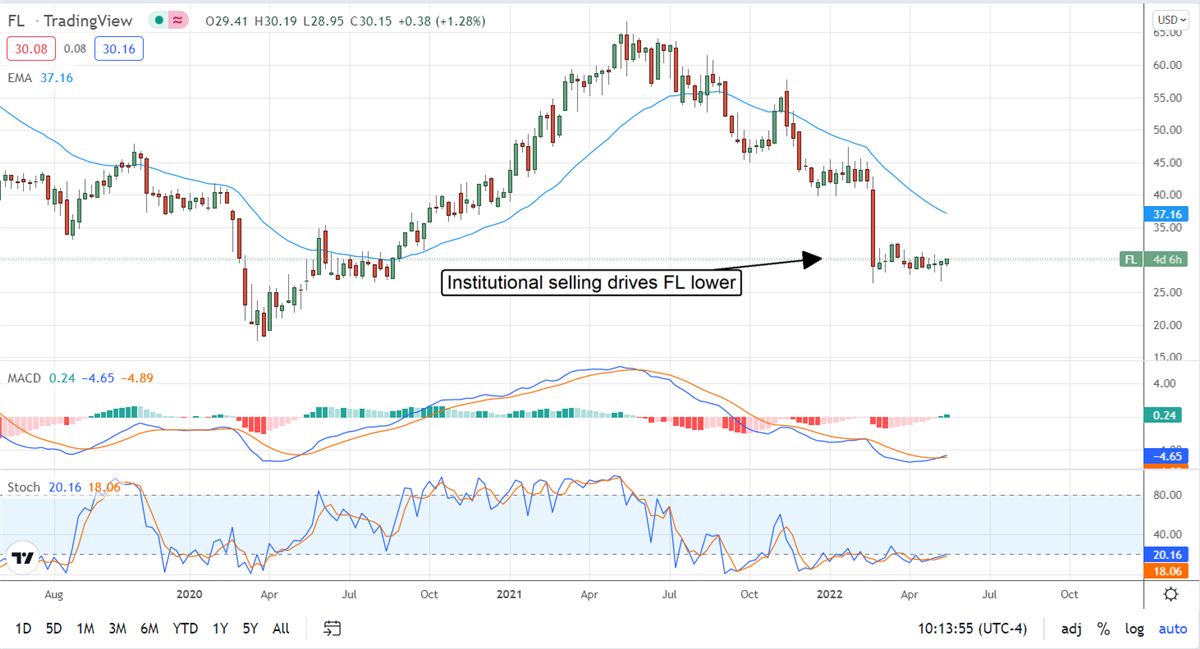Click the green market status dot icon
This screenshot has width=1200, height=649.
pos(159,19)
